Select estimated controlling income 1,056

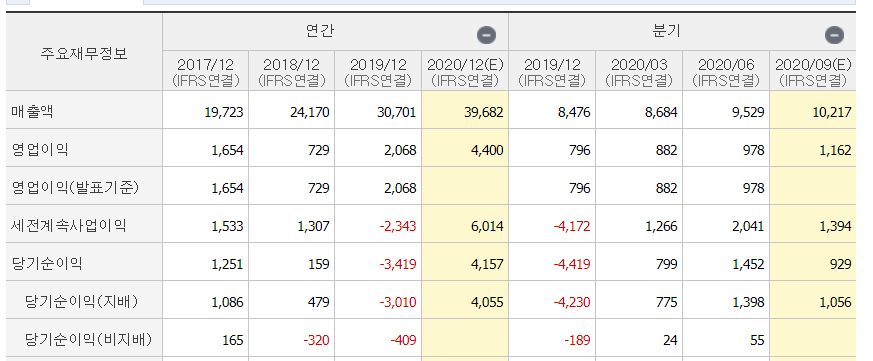point(835,302)
